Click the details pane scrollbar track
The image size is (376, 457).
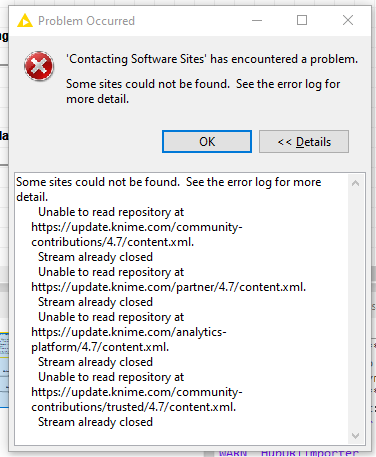click(x=355, y=309)
